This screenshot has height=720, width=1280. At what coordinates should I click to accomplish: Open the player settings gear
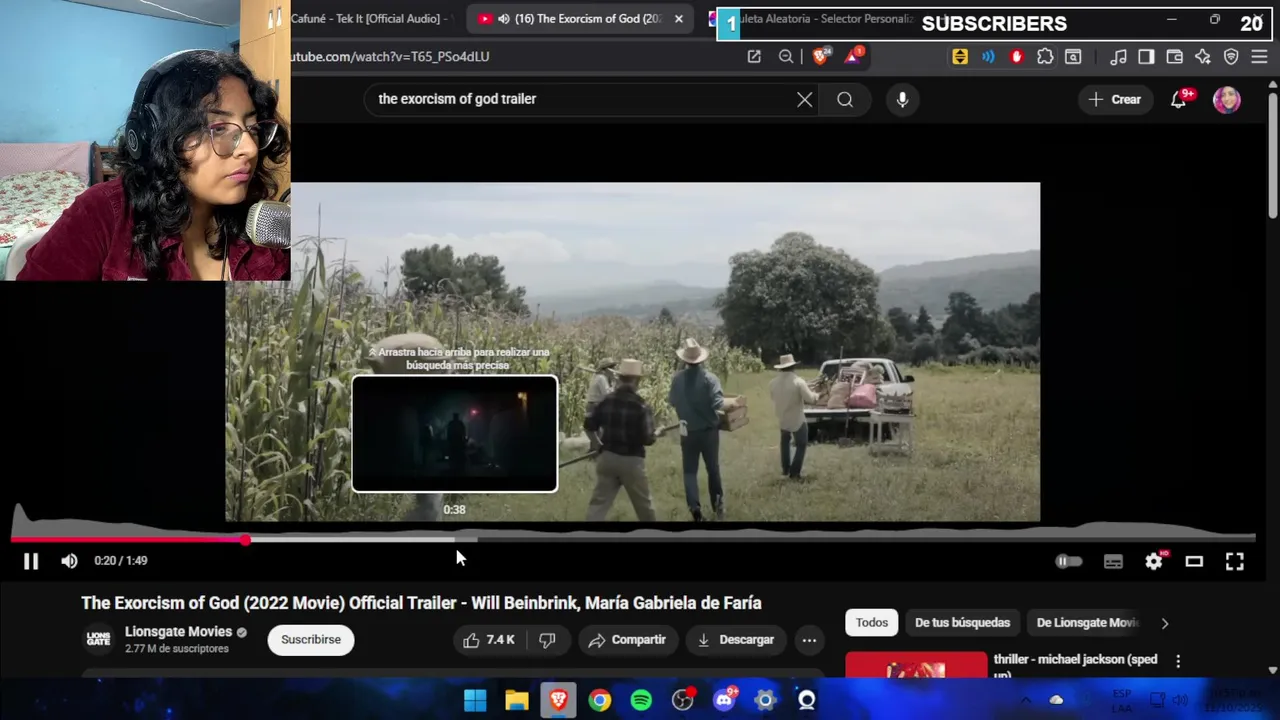[x=1154, y=561]
